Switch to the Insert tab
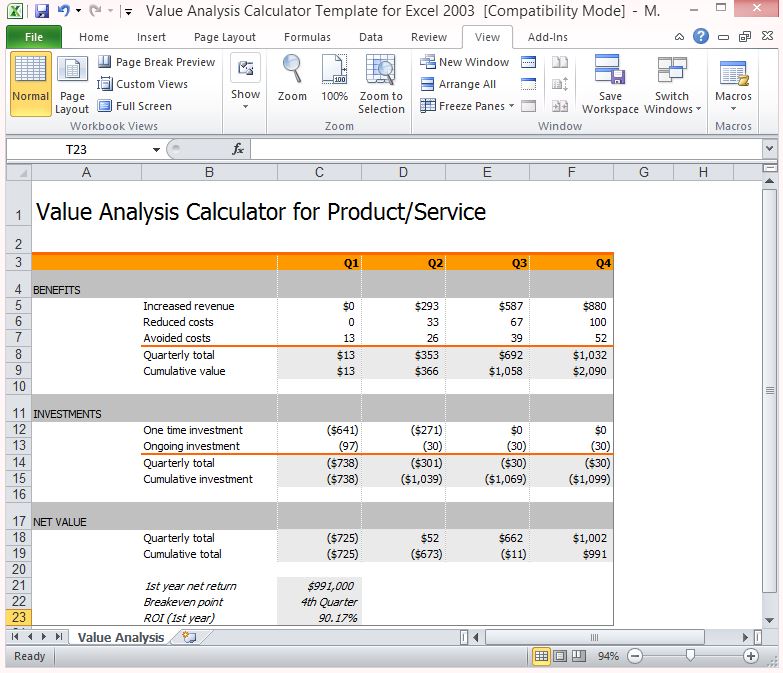Viewport: 783px width, 673px height. coord(151,37)
